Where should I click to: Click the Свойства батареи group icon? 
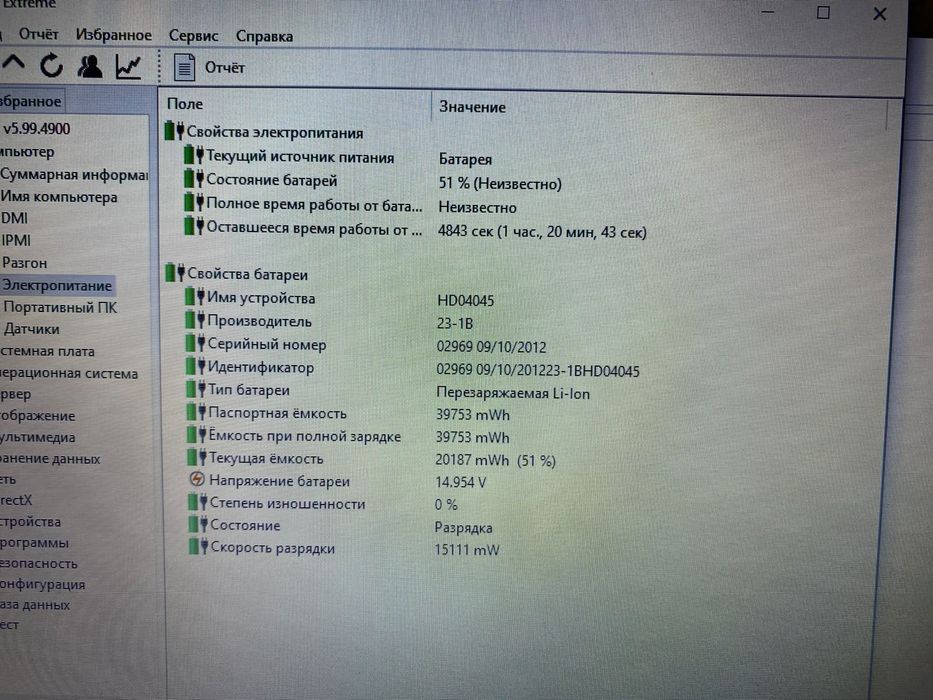point(175,273)
